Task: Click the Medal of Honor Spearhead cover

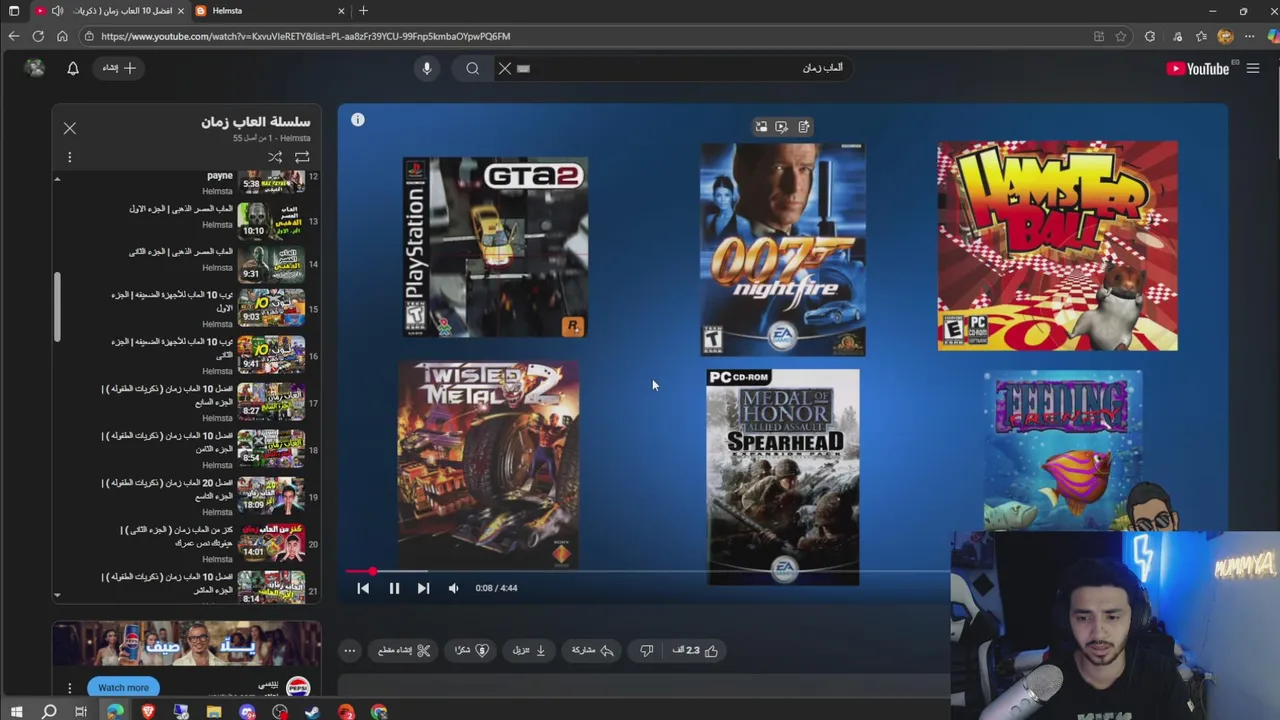Action: click(783, 476)
